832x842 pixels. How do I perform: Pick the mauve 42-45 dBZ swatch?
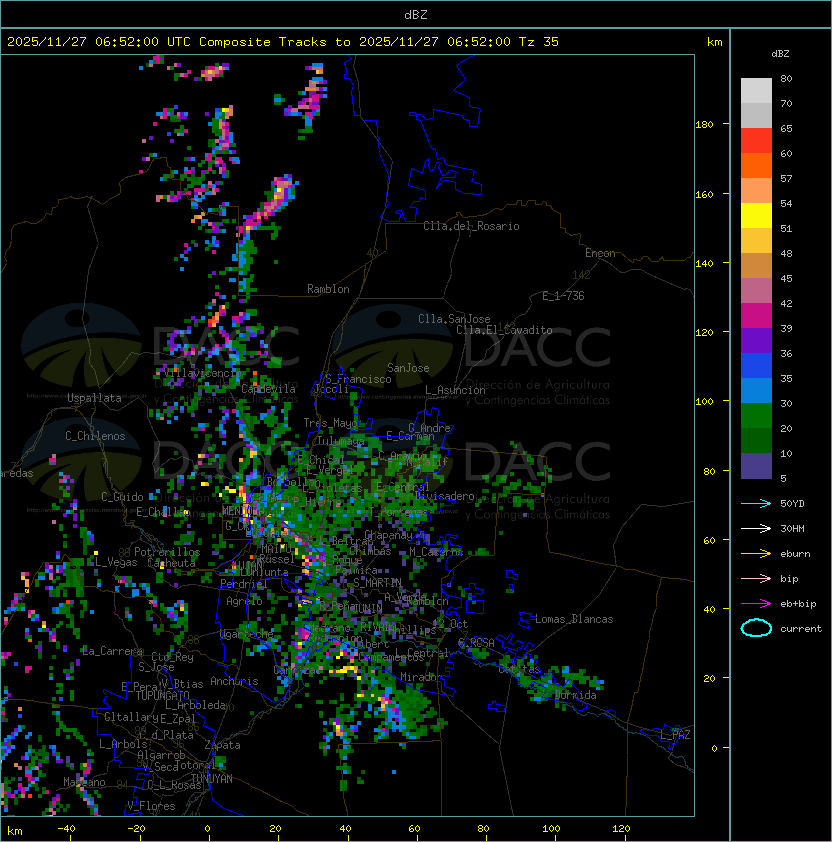point(756,291)
